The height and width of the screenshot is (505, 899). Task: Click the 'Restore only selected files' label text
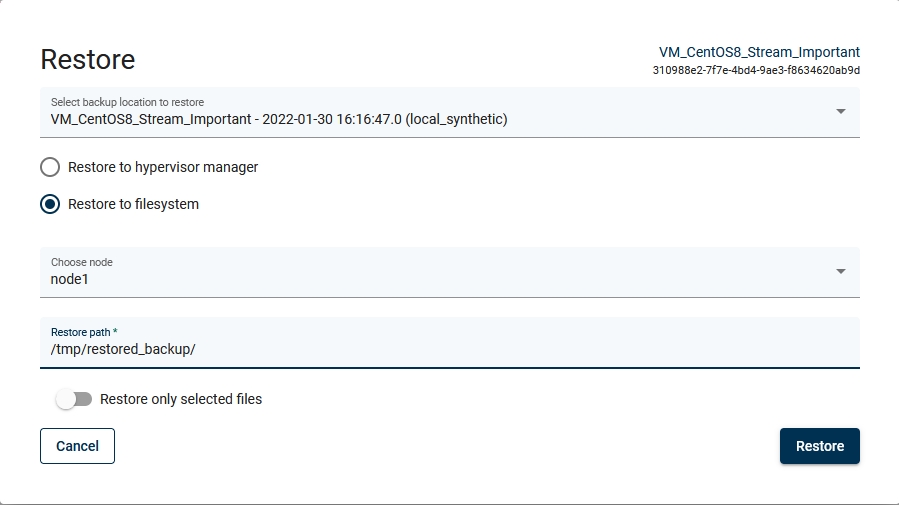click(181, 399)
